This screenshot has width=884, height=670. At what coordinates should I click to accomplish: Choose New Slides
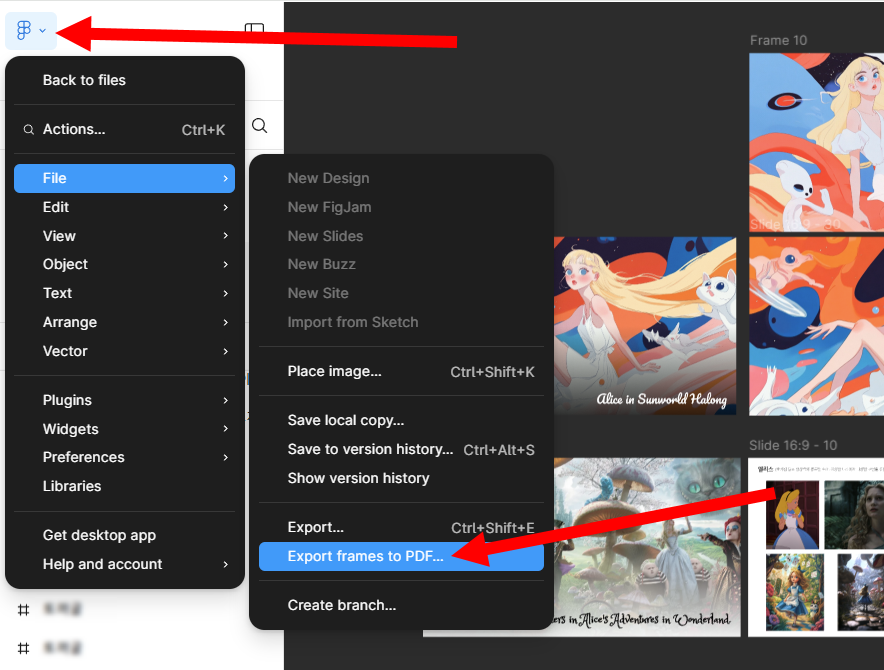401,236
